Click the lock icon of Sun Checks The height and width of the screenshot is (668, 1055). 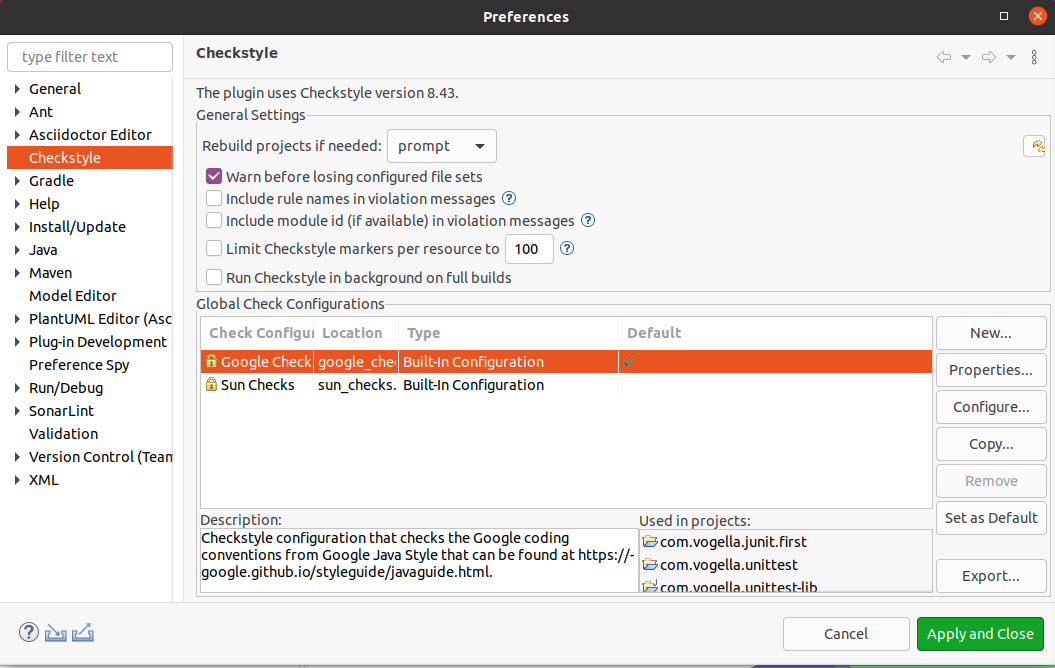tap(211, 384)
